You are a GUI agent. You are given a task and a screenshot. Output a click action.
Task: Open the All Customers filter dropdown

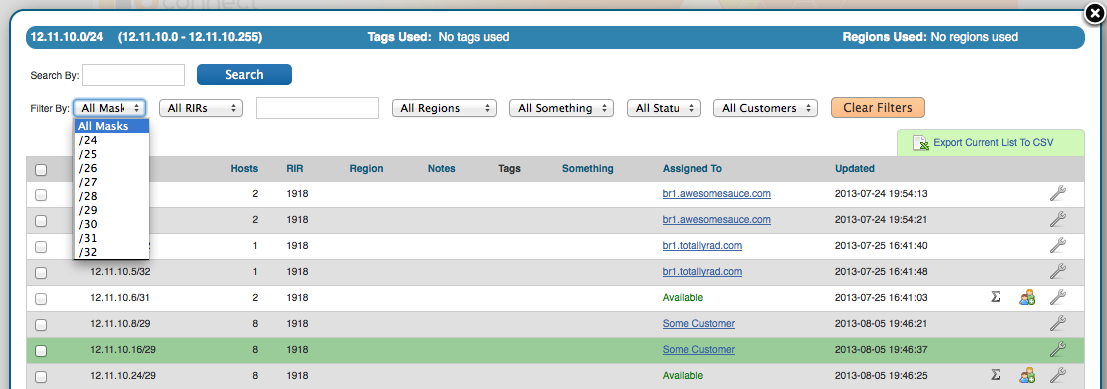[765, 108]
